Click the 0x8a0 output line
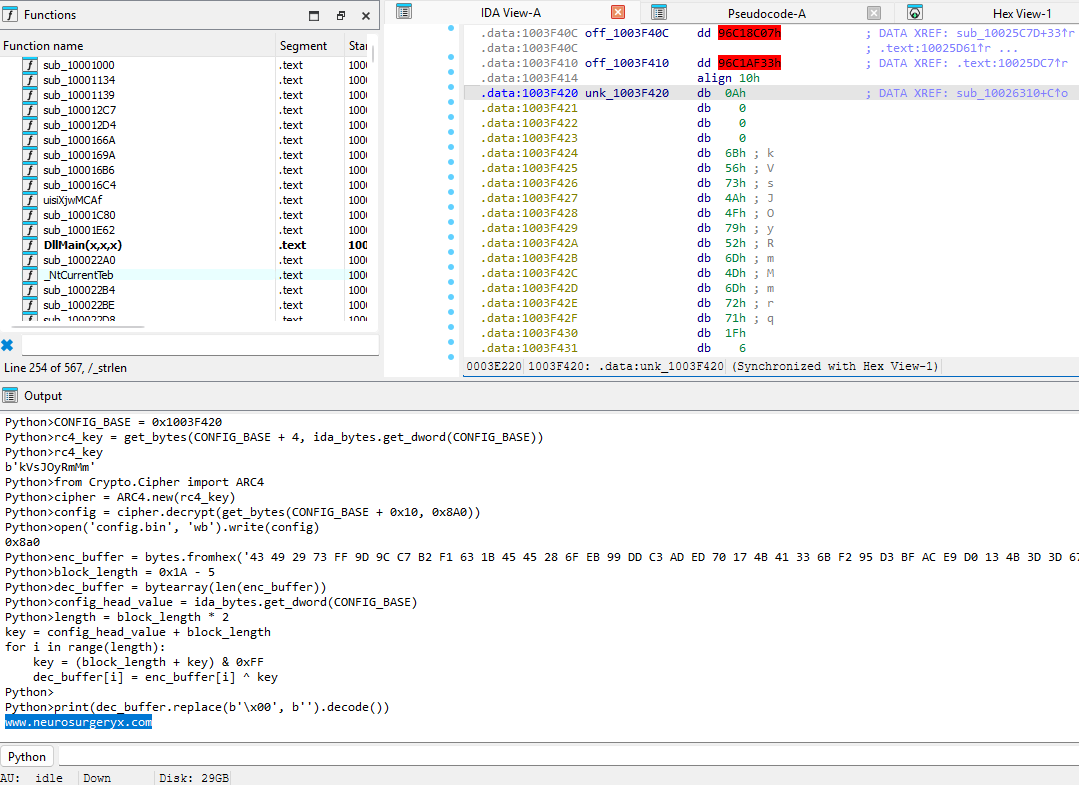The height and width of the screenshot is (785, 1079). pyautogui.click(x=22, y=542)
